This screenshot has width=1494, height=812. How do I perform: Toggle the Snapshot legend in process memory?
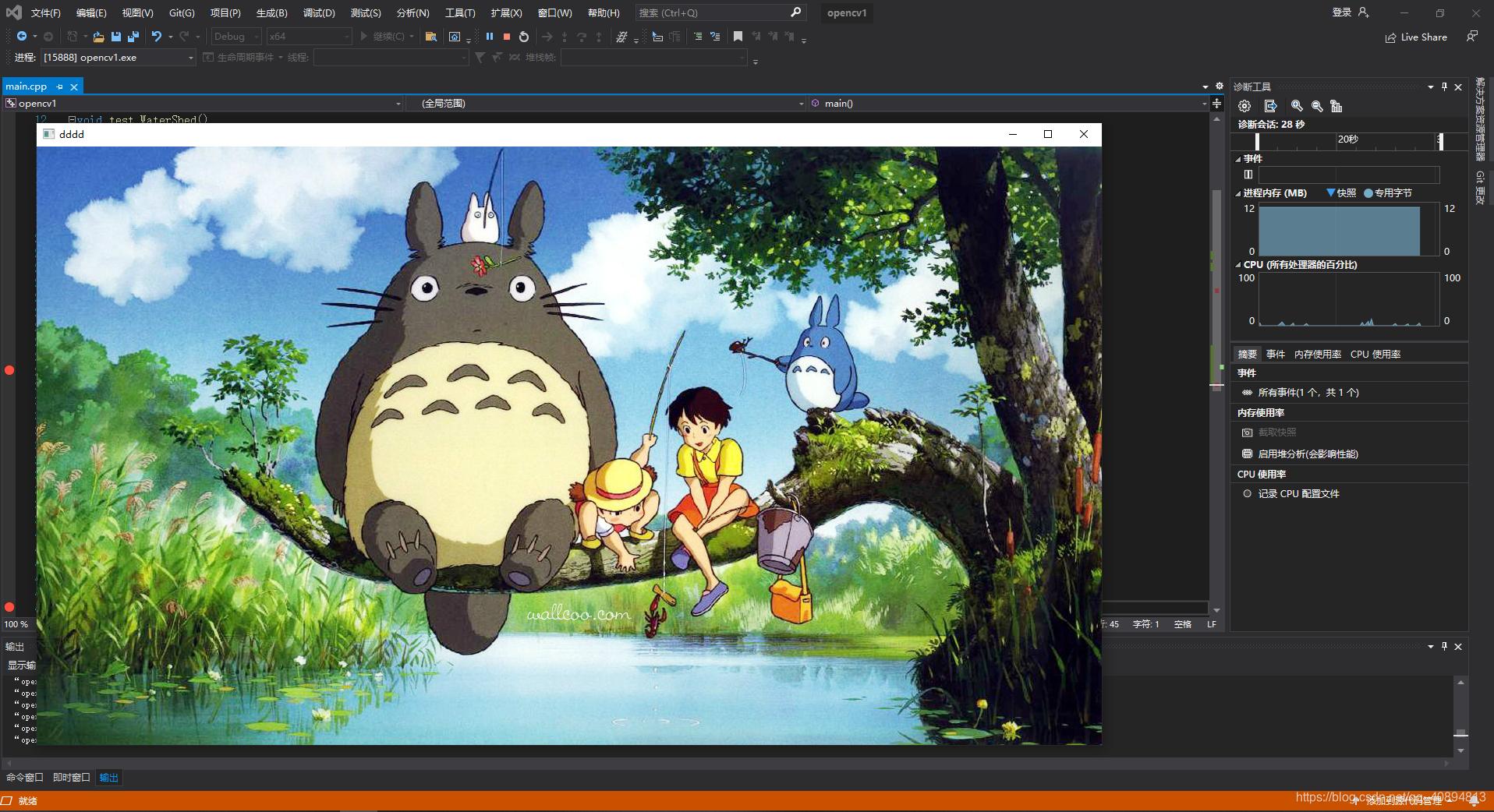(x=1341, y=192)
